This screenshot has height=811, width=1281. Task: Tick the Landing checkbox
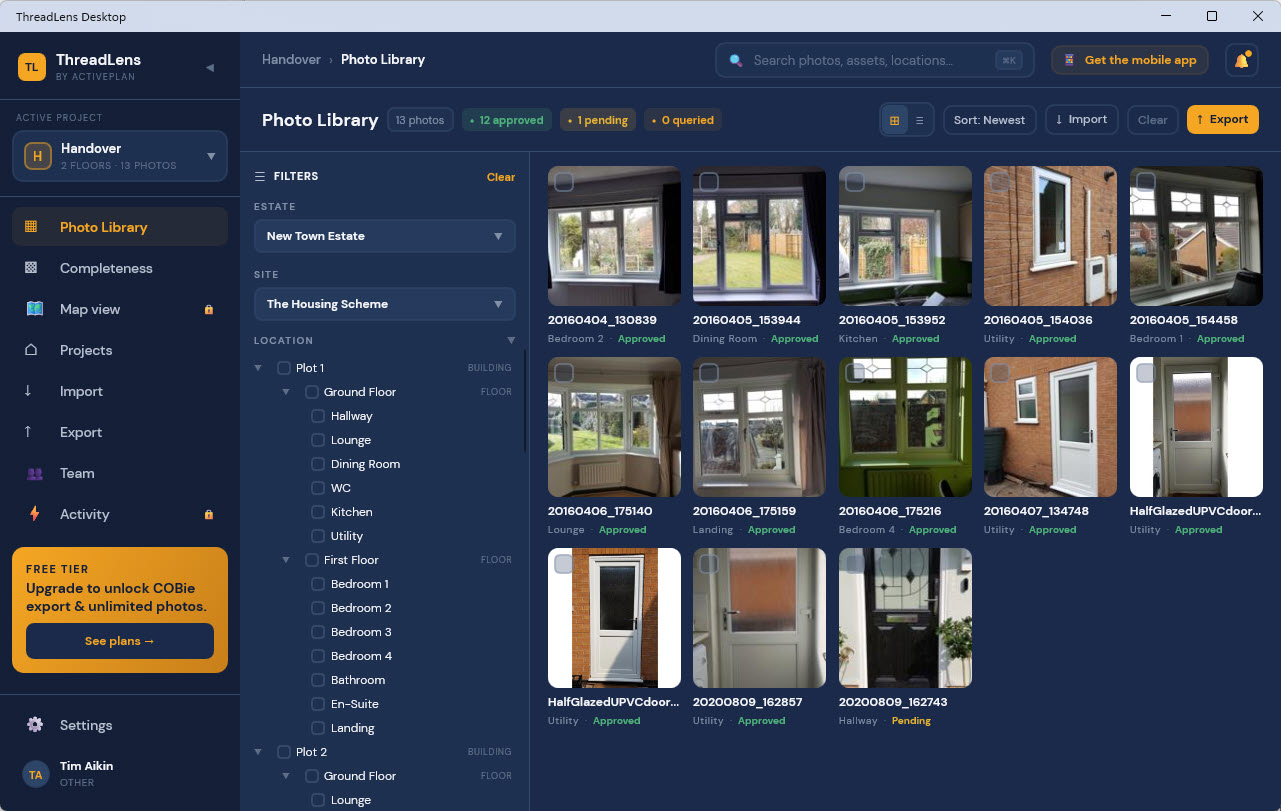click(x=318, y=728)
